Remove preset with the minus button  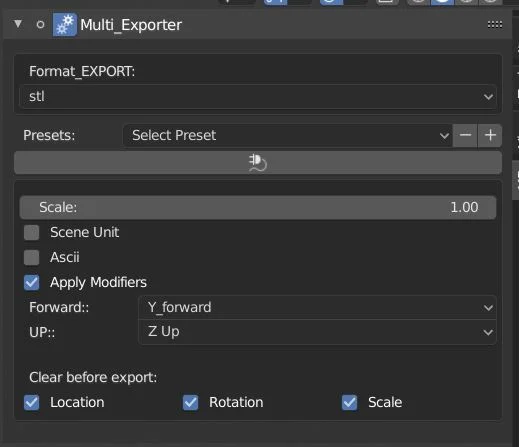pyautogui.click(x=465, y=135)
